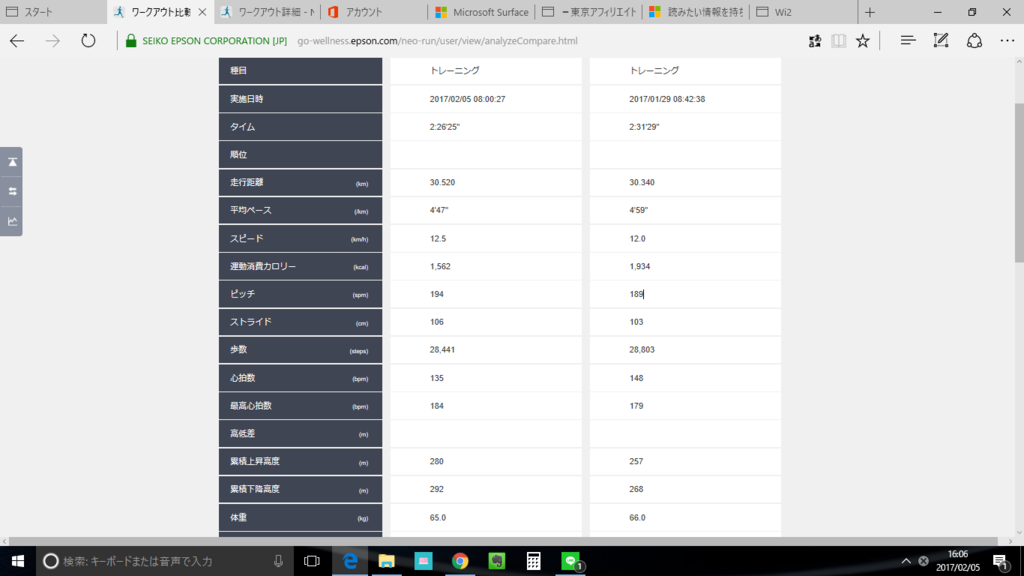Viewport: 1024px width, 576px height.
Task: Open File Explorer from taskbar
Action: (x=387, y=561)
